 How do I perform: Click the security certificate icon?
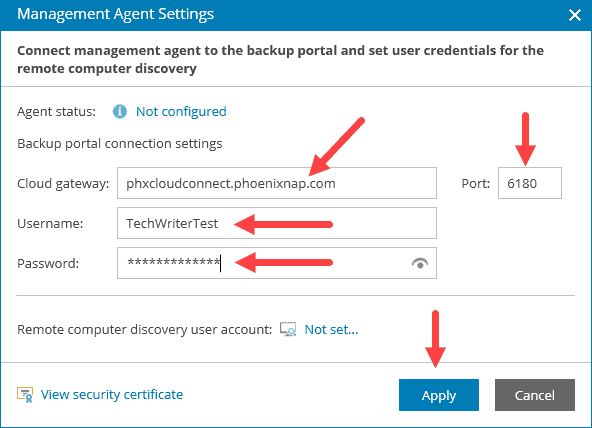(25, 394)
